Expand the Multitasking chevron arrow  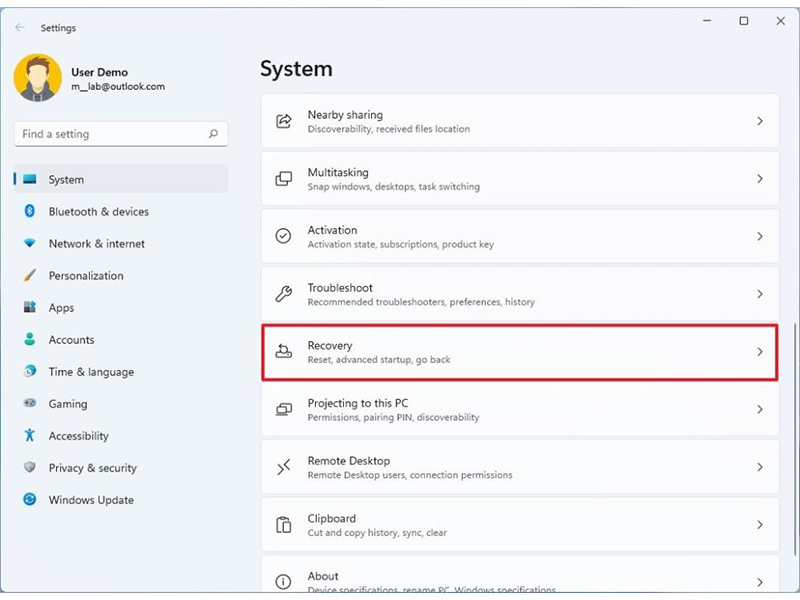[x=759, y=179]
